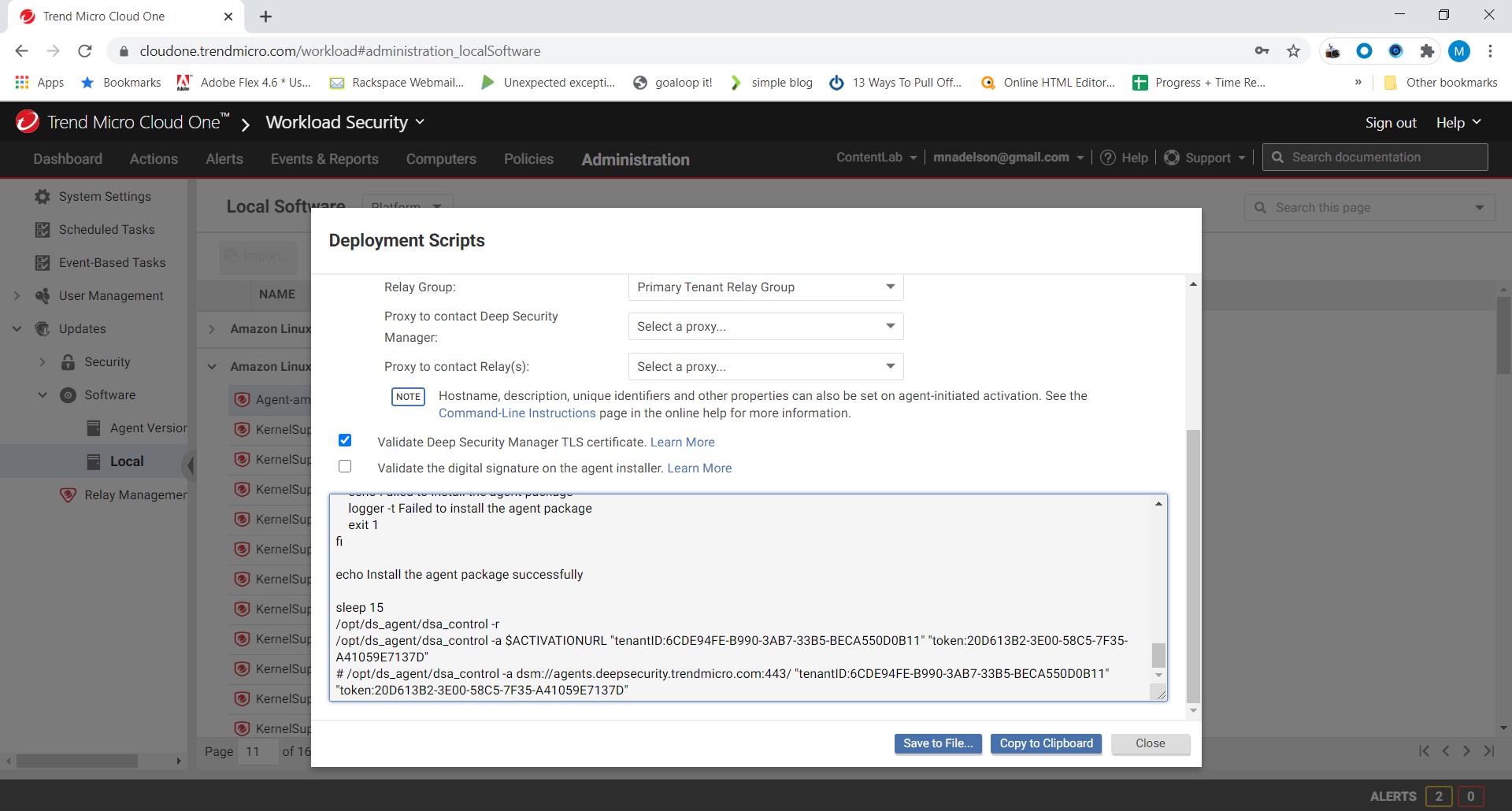Click the Help question mark icon
The height and width of the screenshot is (811, 1512).
[1108, 157]
